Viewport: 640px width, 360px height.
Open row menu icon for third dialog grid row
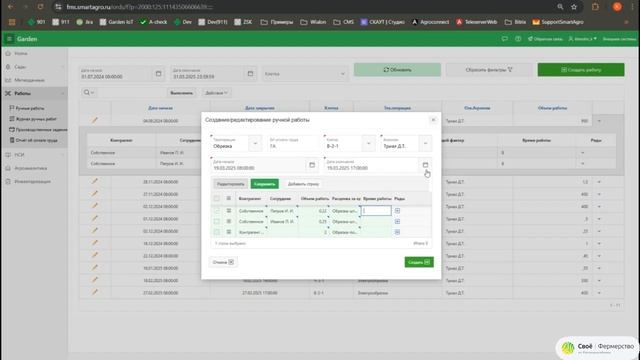pos(229,232)
